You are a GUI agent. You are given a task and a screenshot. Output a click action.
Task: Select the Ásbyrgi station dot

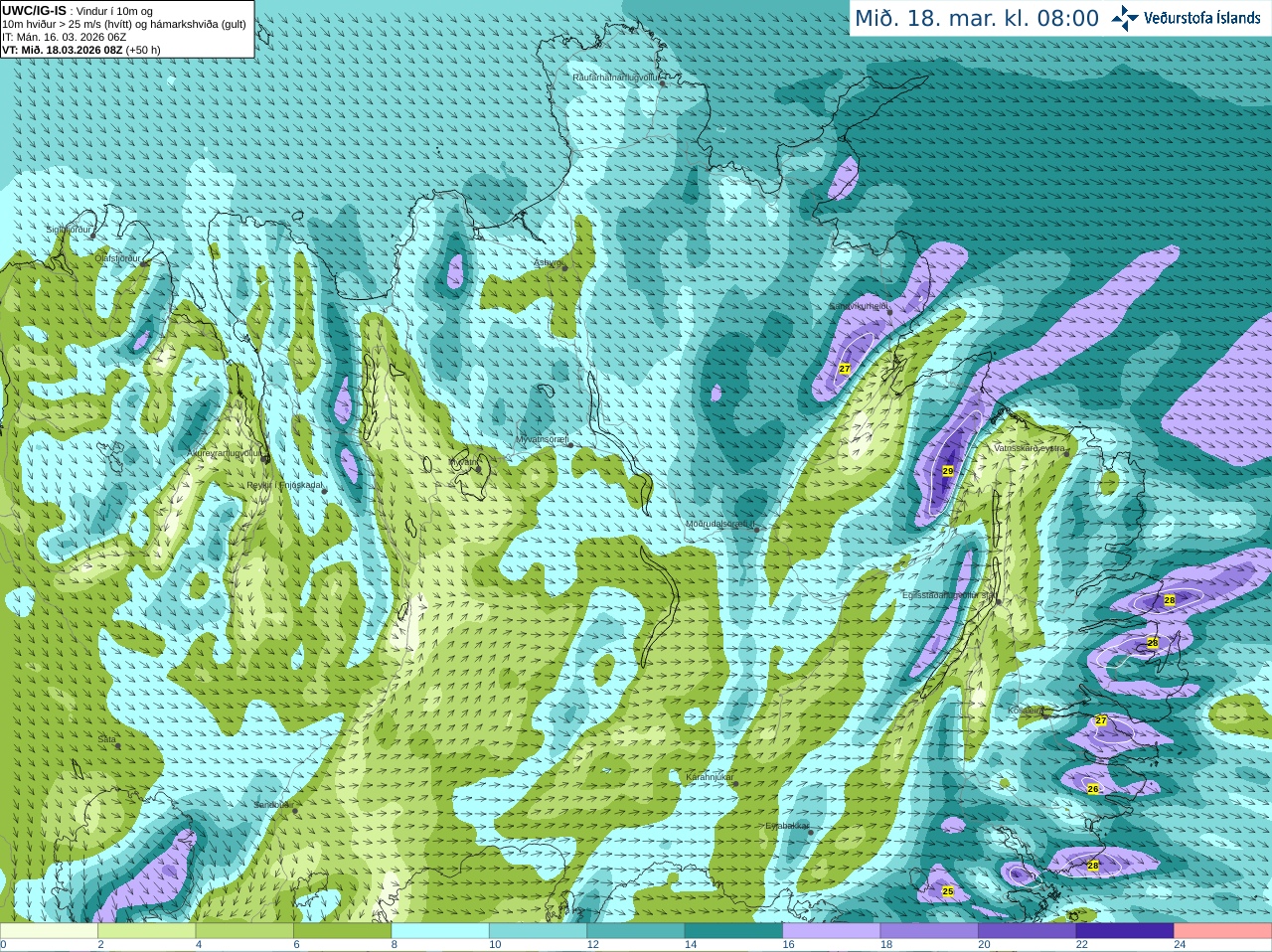563,266
